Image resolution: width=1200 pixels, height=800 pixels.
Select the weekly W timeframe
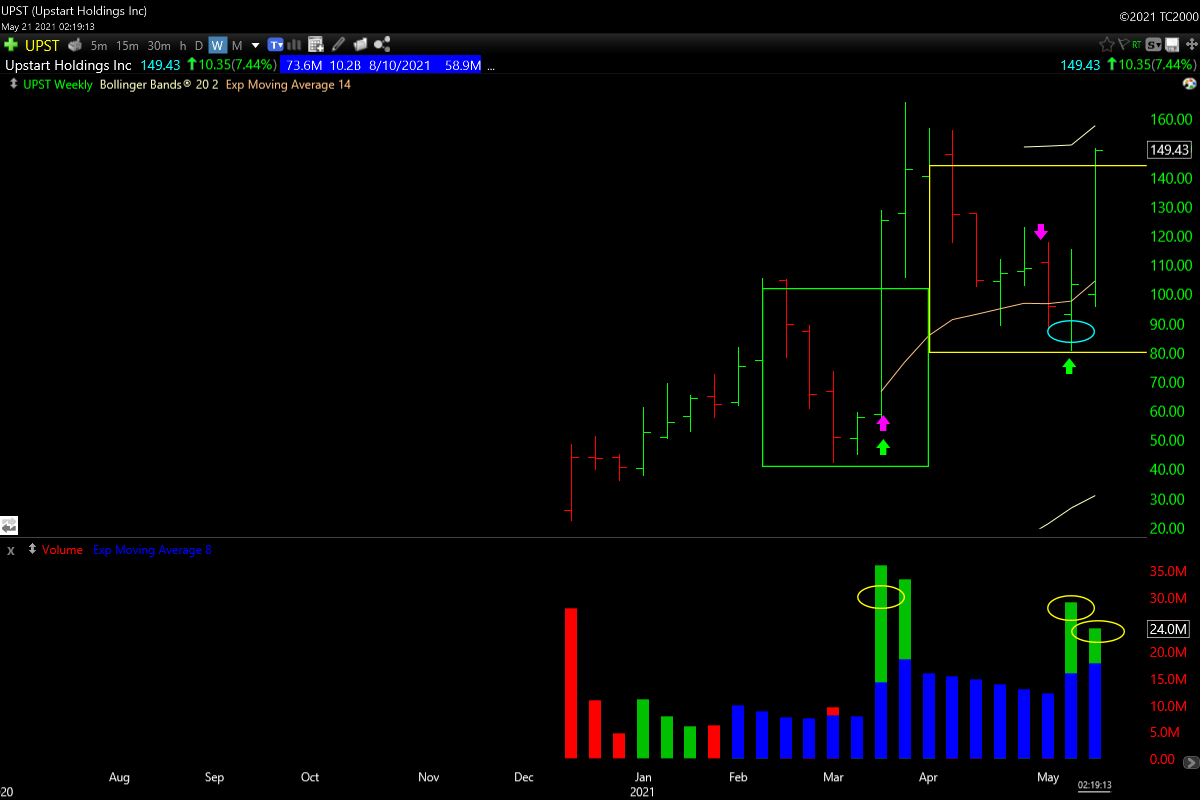click(217, 45)
